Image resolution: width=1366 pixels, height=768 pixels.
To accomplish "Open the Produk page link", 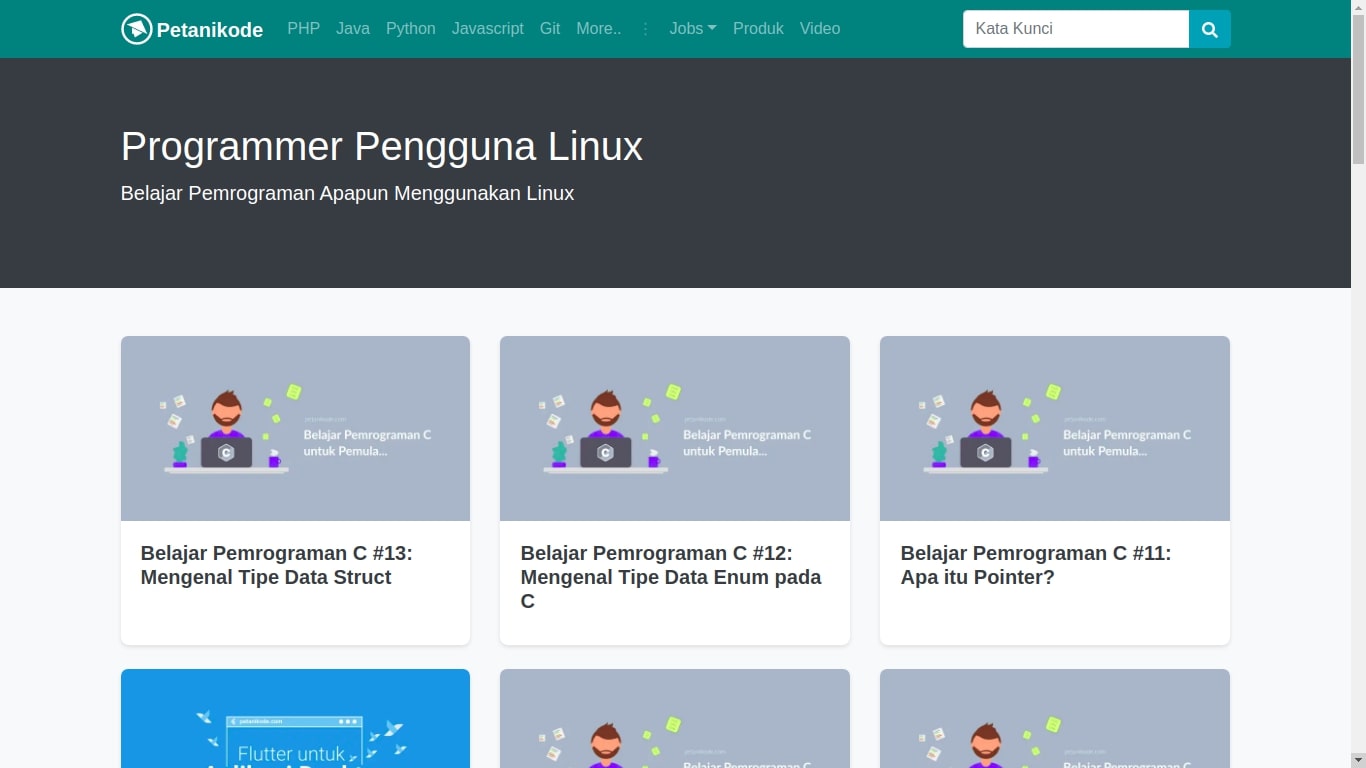I will (x=758, y=29).
